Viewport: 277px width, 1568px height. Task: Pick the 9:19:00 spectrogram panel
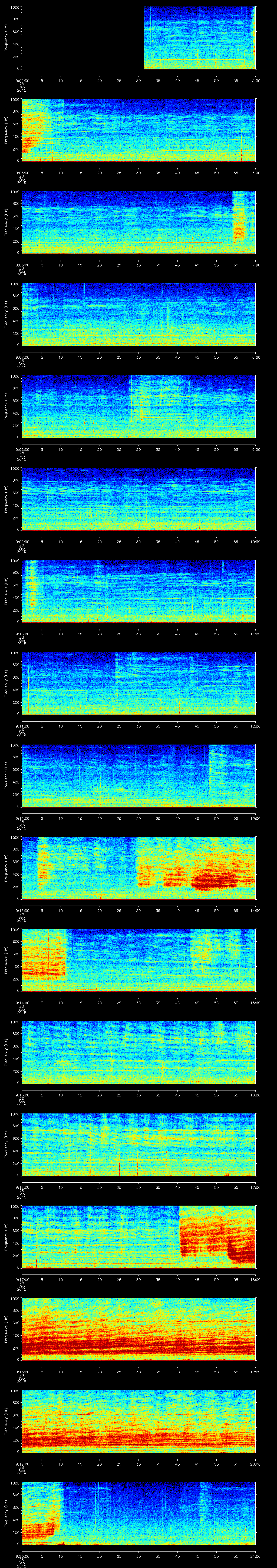click(x=139, y=1421)
